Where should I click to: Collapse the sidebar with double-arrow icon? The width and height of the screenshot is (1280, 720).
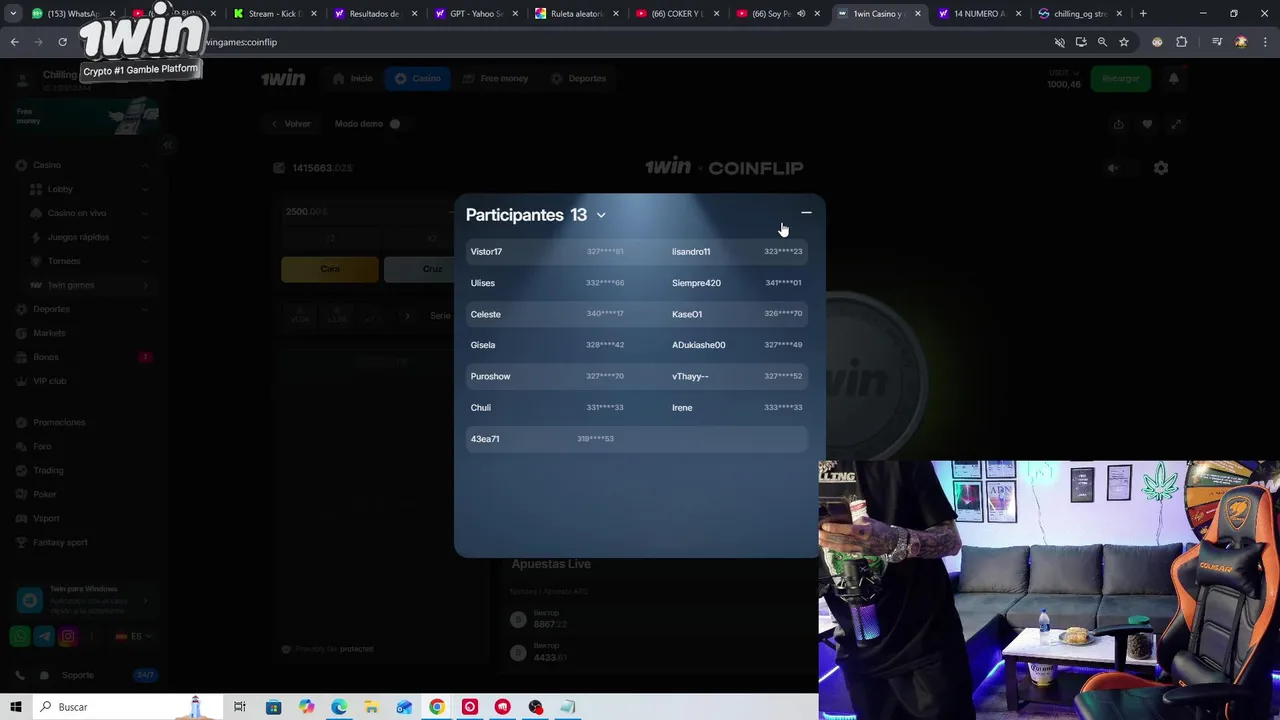pyautogui.click(x=168, y=145)
